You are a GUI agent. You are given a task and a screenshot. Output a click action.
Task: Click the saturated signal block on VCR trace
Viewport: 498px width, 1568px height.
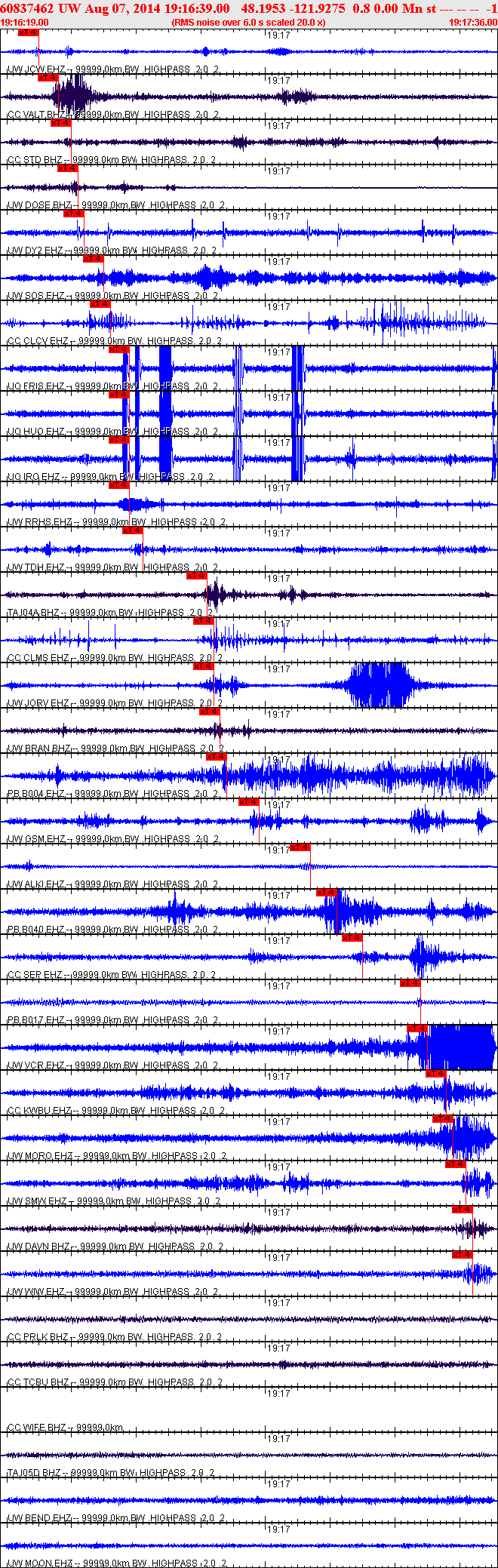tap(462, 1047)
